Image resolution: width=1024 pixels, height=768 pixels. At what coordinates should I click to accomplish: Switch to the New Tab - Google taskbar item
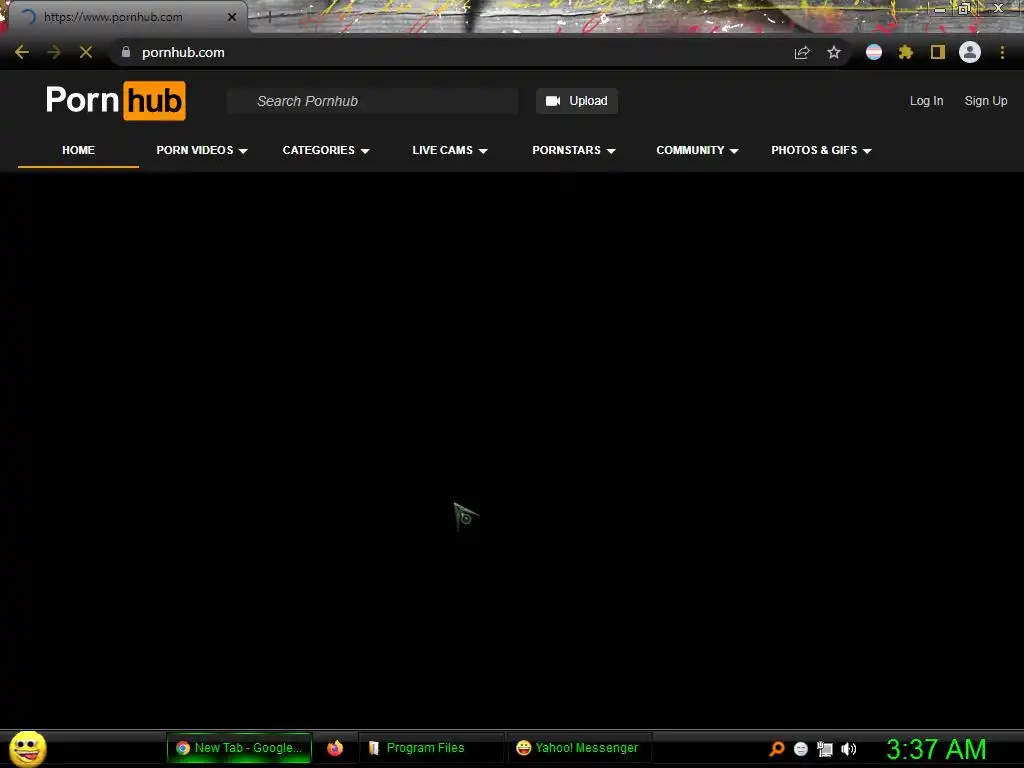[x=239, y=748]
